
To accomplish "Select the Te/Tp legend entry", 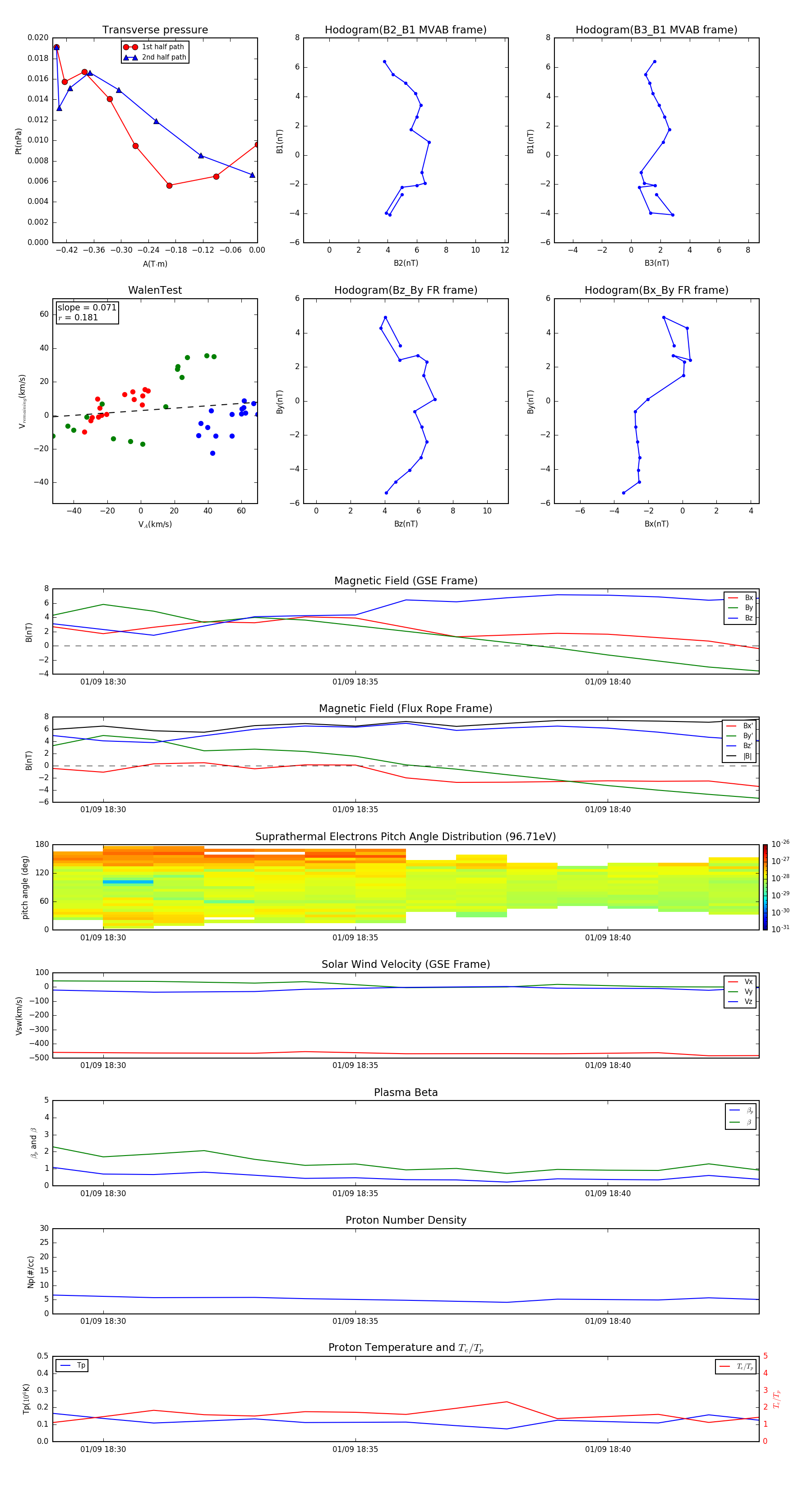I will 737,1366.
